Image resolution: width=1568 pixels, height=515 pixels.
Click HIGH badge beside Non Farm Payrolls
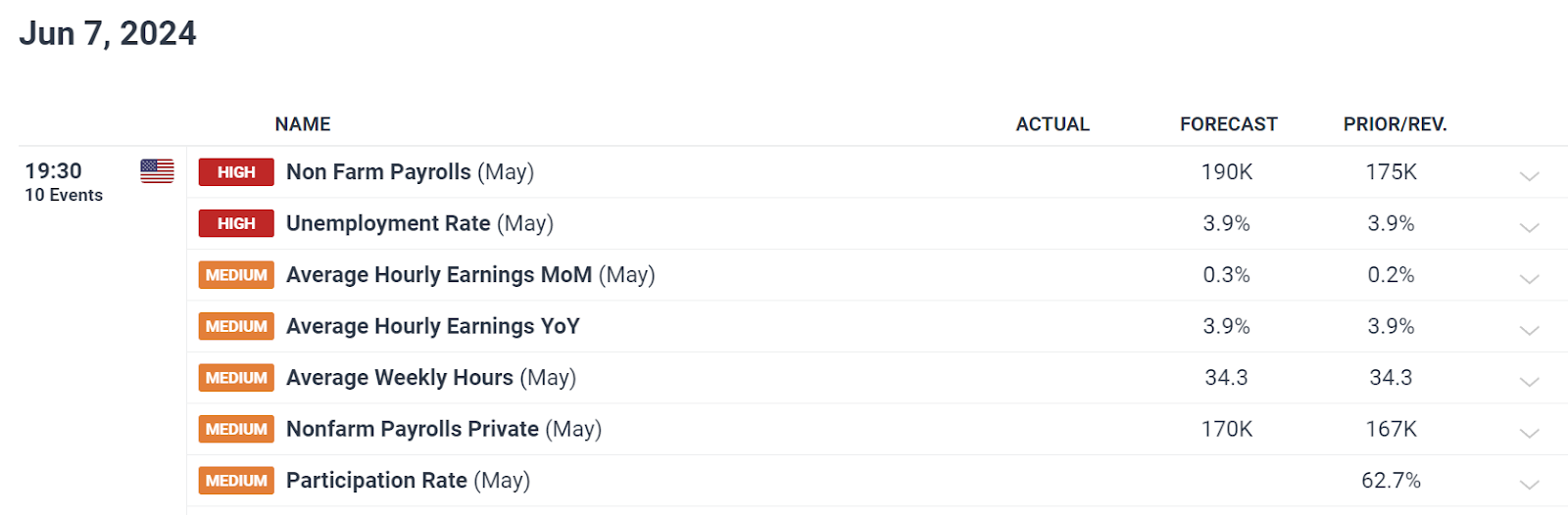236,172
